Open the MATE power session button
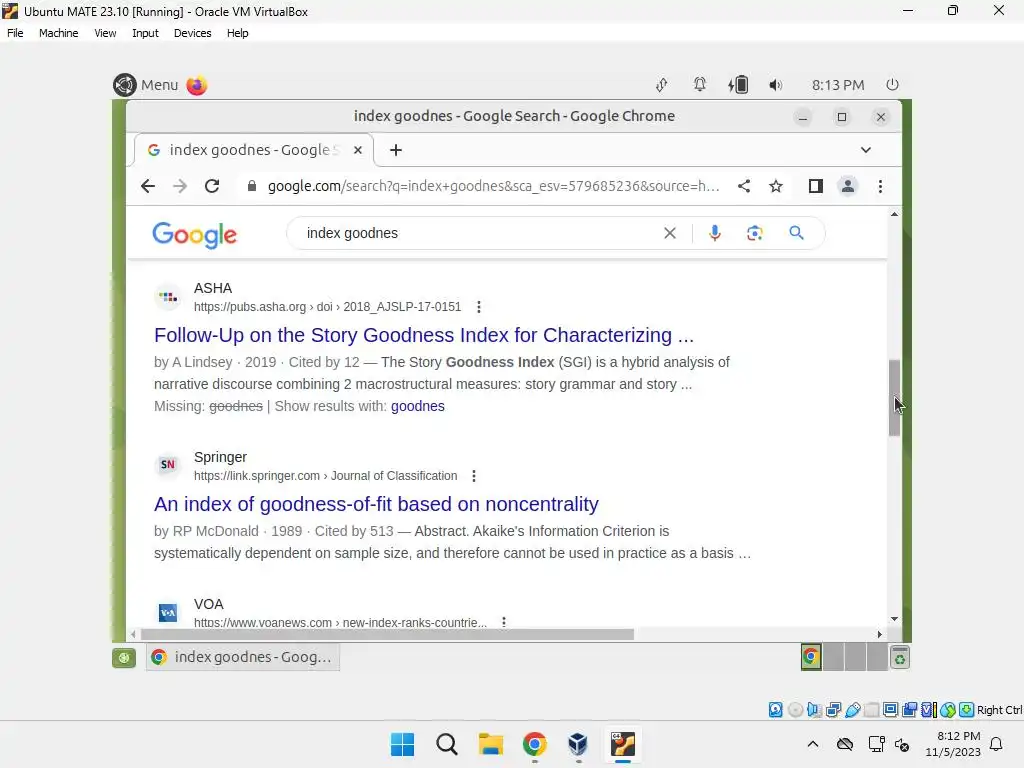The width and height of the screenshot is (1024, 768). (893, 85)
